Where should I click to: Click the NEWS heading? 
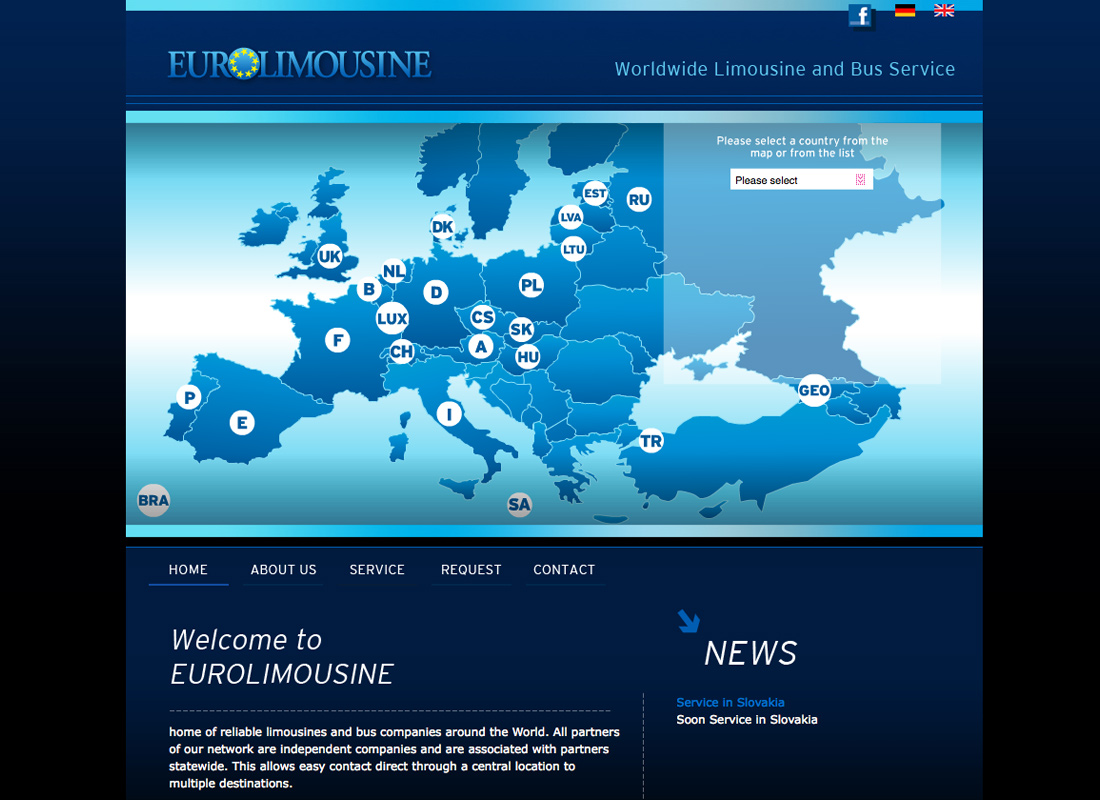[751, 653]
